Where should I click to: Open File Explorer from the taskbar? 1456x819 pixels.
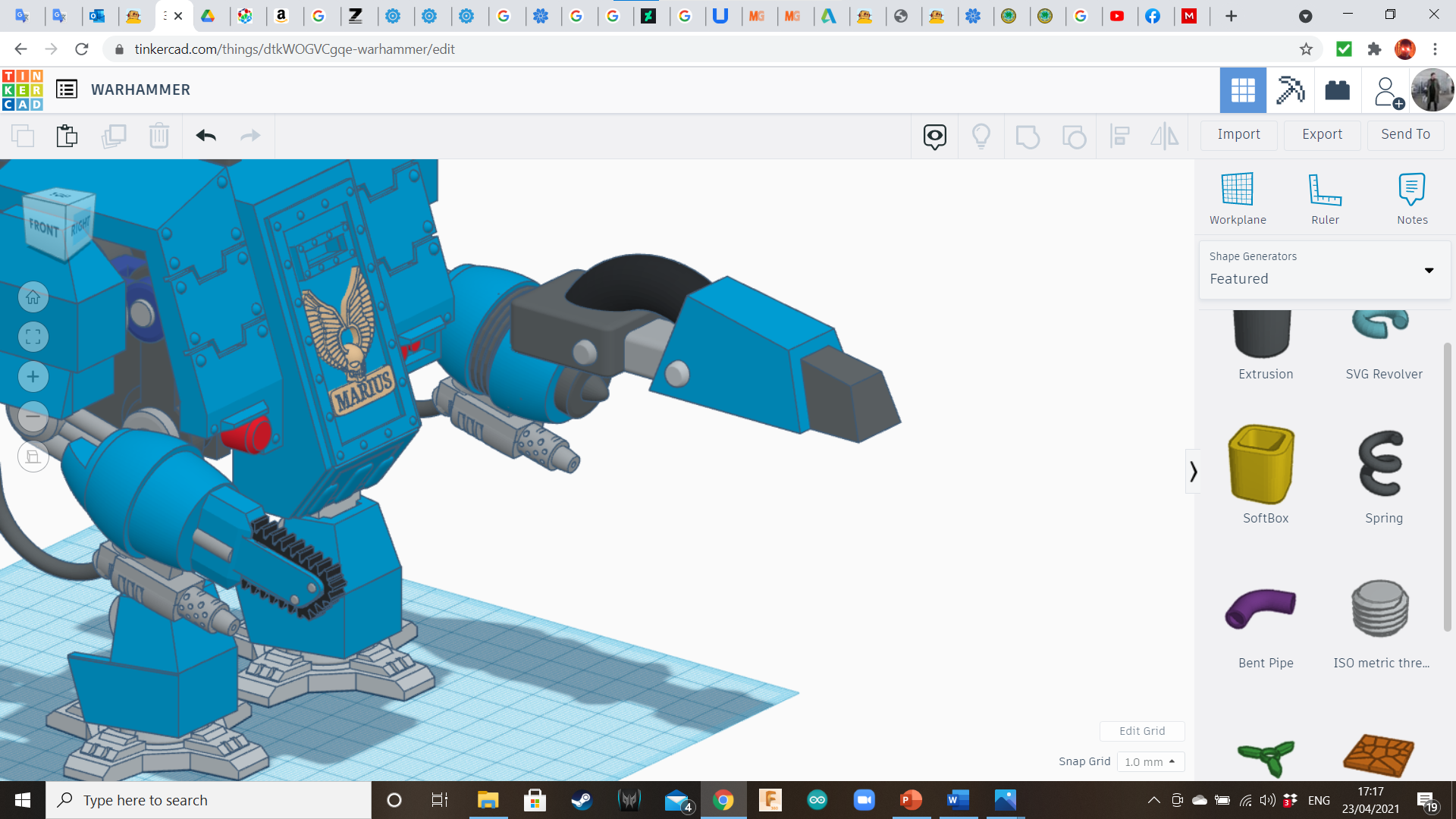click(488, 800)
